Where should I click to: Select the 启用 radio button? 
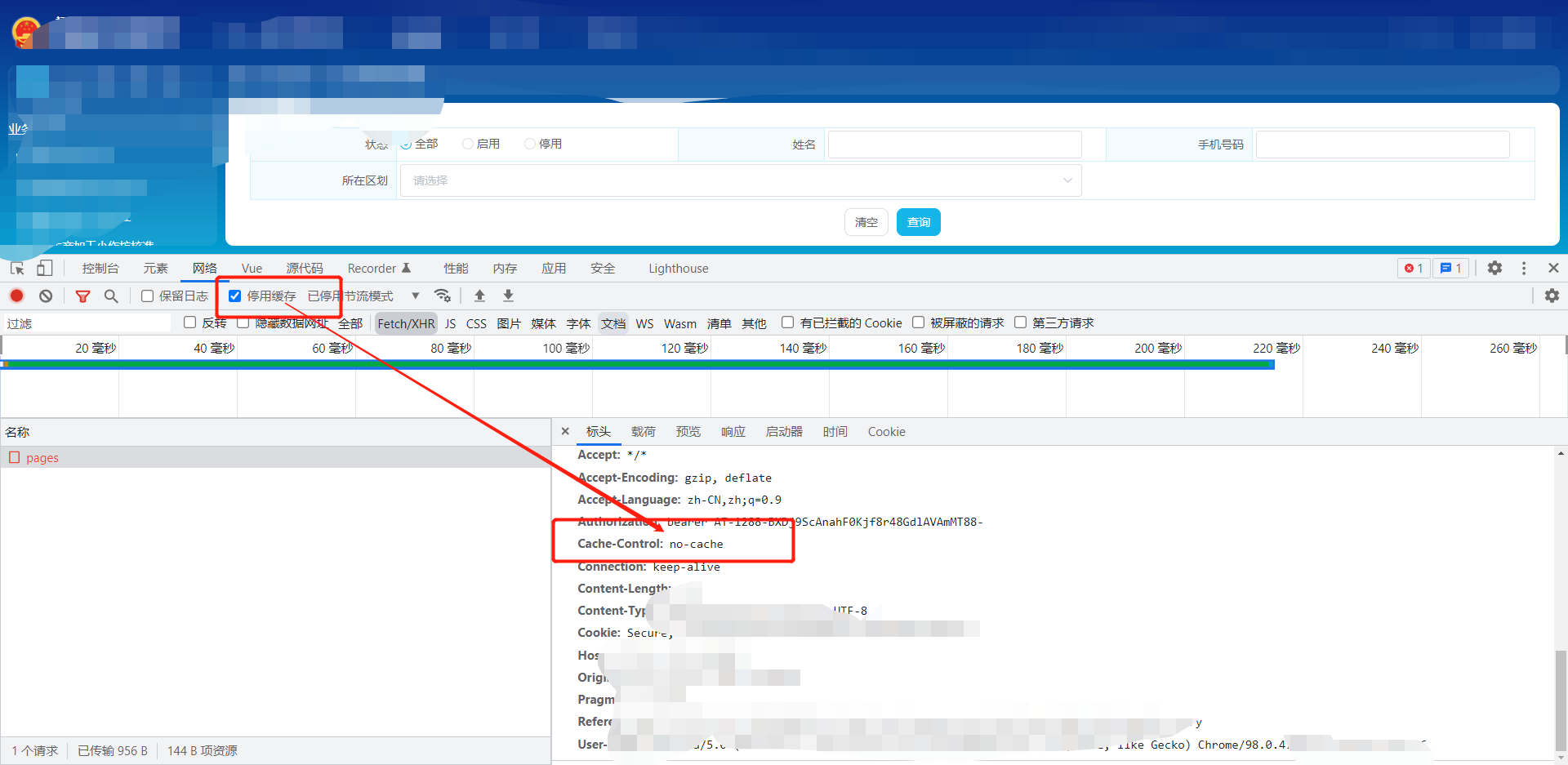(468, 144)
